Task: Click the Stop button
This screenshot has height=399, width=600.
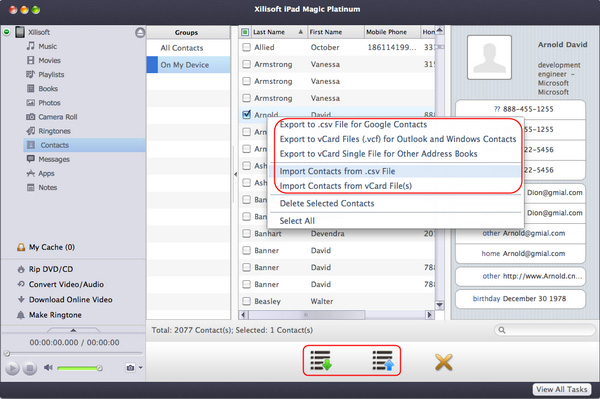Action: [29, 368]
